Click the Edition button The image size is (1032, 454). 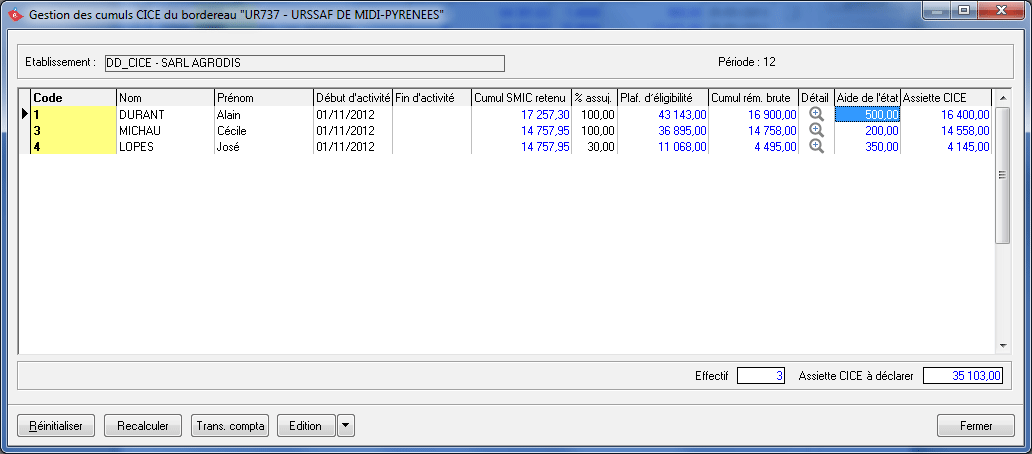(305, 426)
